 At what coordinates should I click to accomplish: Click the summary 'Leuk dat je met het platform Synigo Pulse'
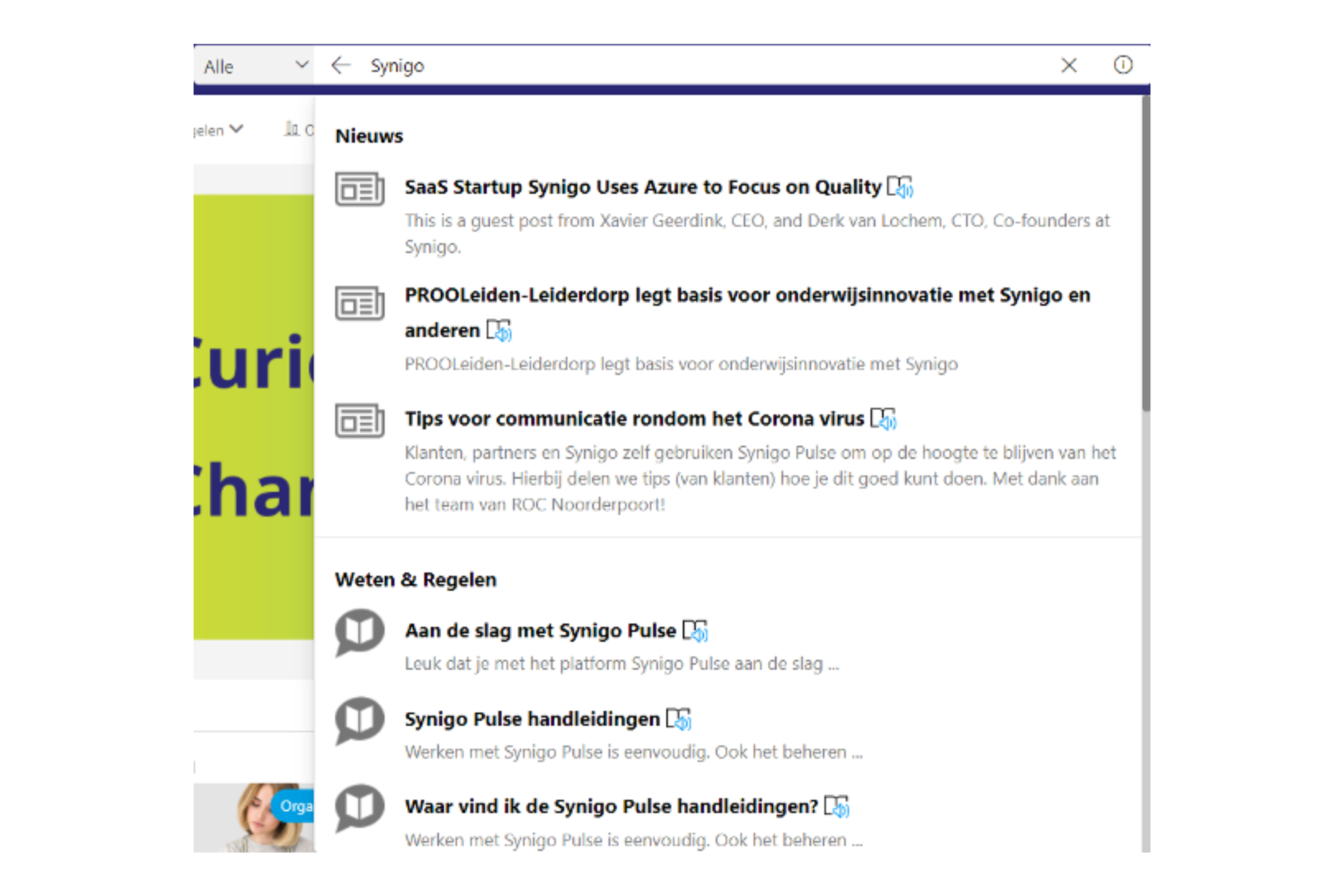coord(622,663)
